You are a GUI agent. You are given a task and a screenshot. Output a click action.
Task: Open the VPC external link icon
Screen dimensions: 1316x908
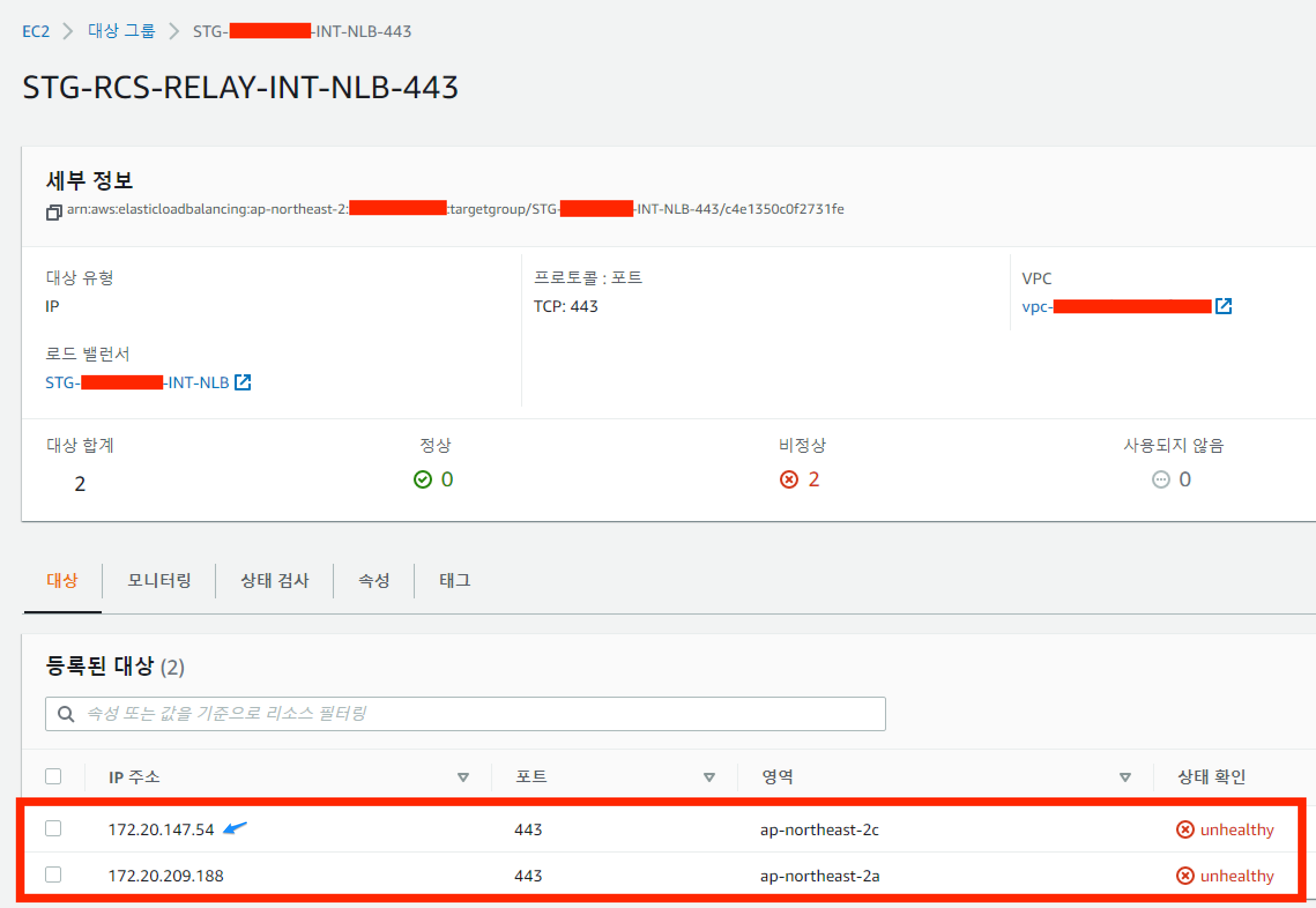point(1223,306)
